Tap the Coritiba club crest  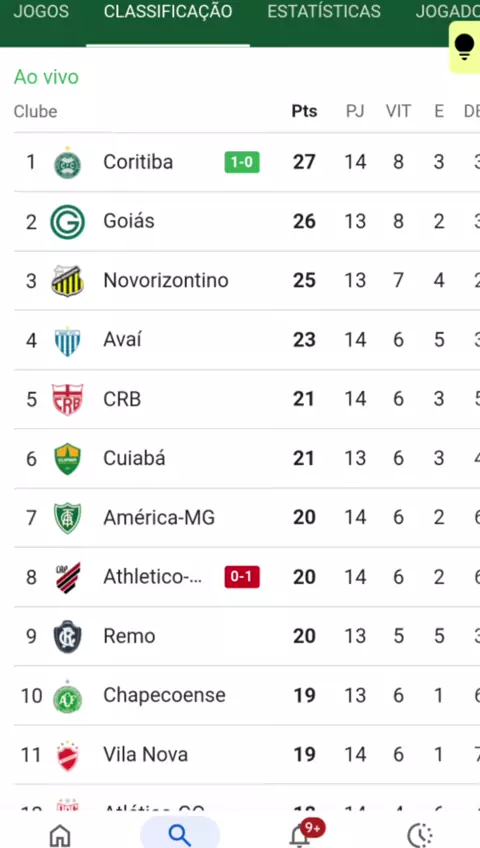[x=68, y=163]
